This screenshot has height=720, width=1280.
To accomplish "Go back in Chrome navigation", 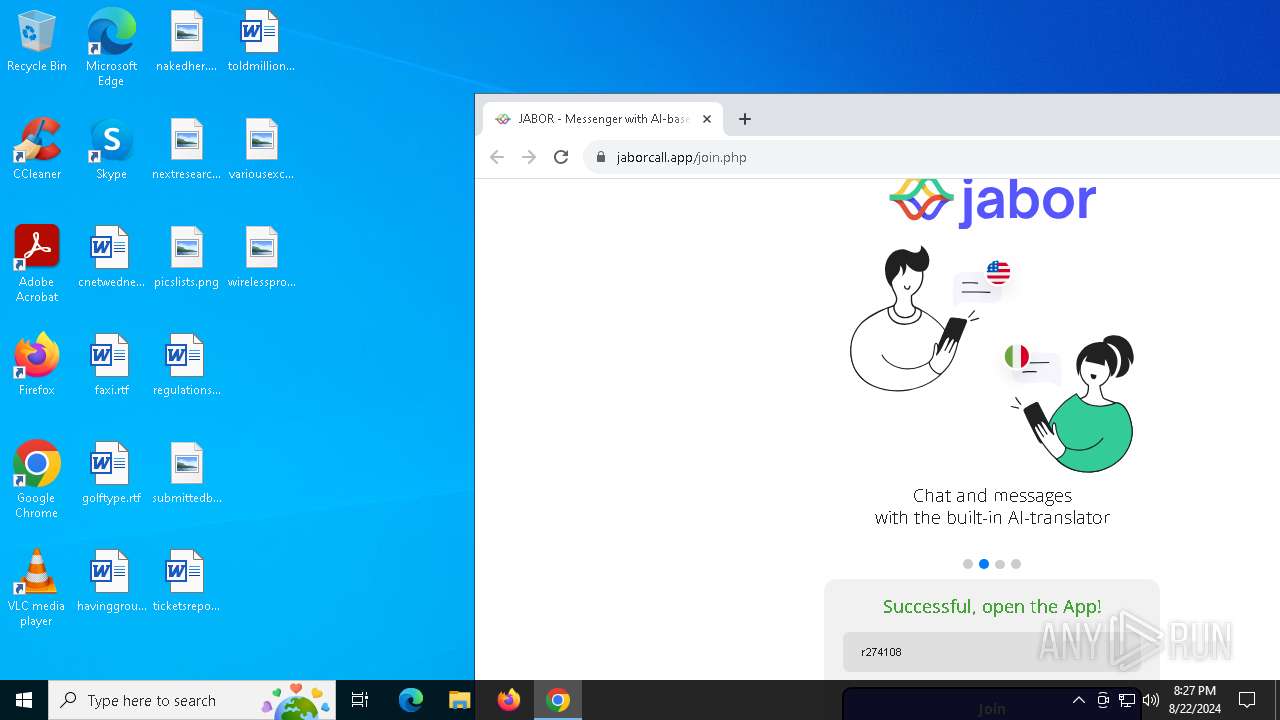I will [497, 157].
